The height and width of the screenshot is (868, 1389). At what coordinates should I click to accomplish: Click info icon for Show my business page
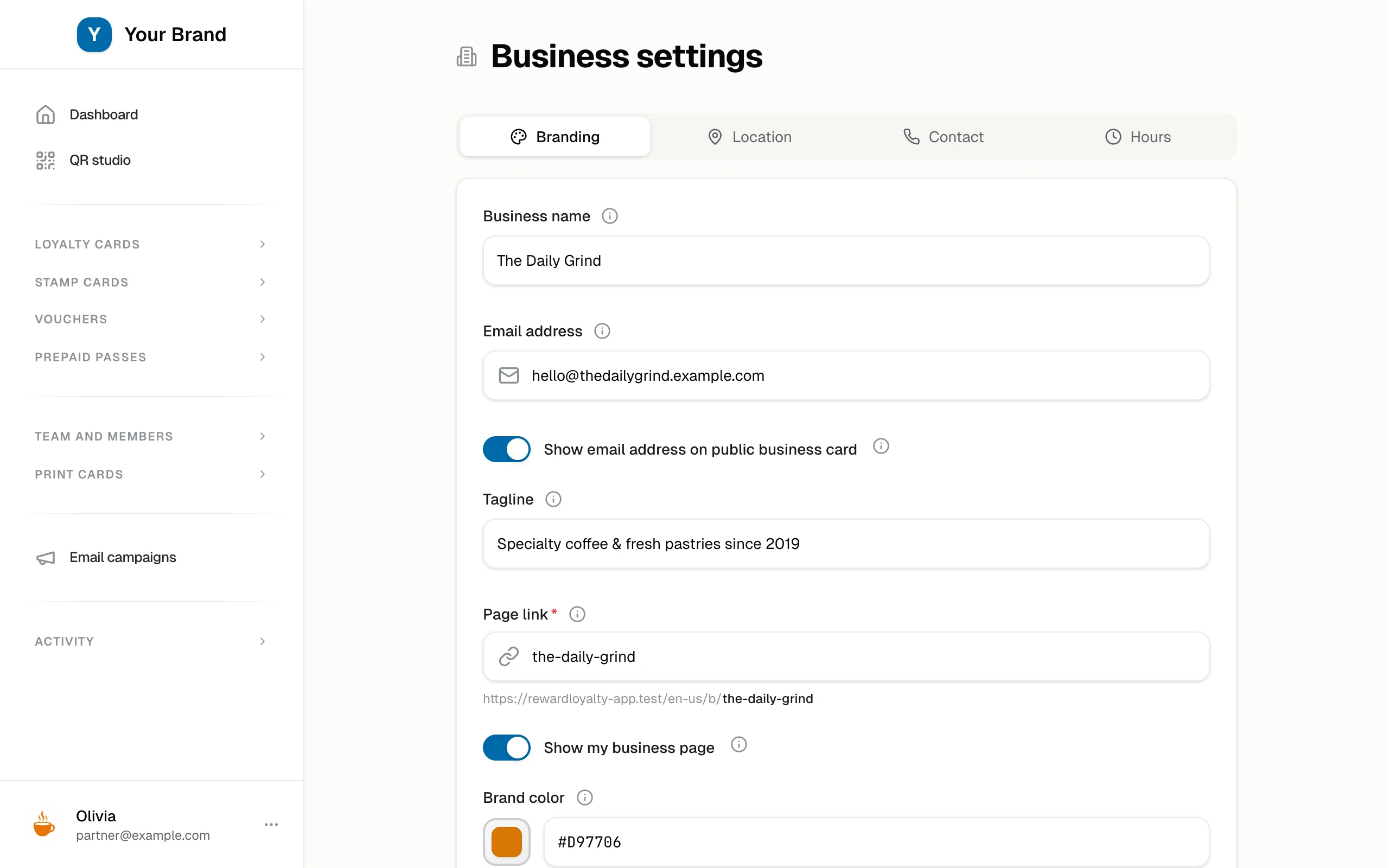click(738, 744)
